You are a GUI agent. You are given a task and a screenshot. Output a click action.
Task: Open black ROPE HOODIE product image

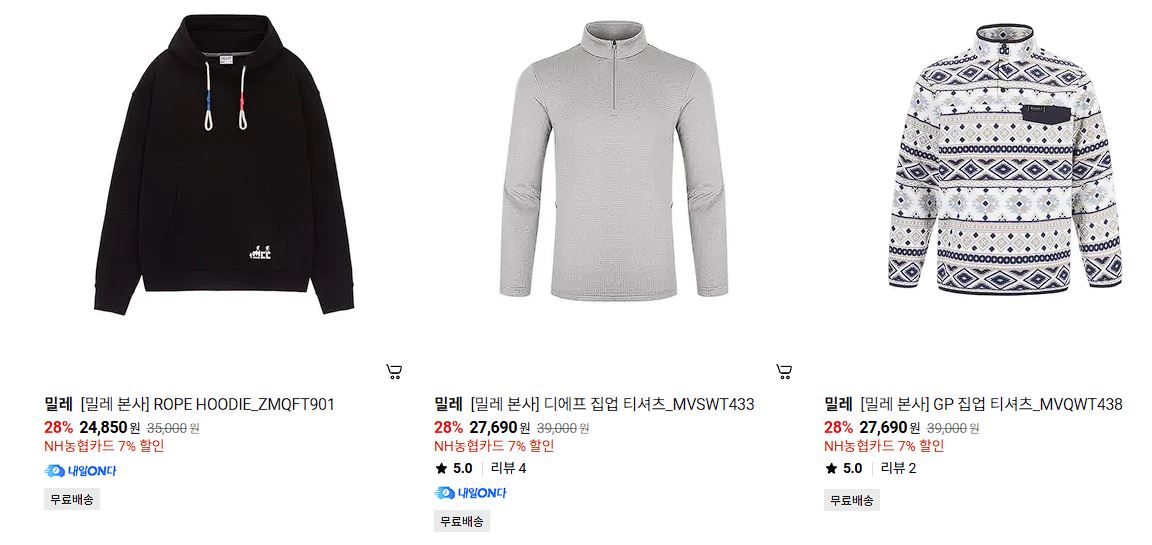point(224,164)
